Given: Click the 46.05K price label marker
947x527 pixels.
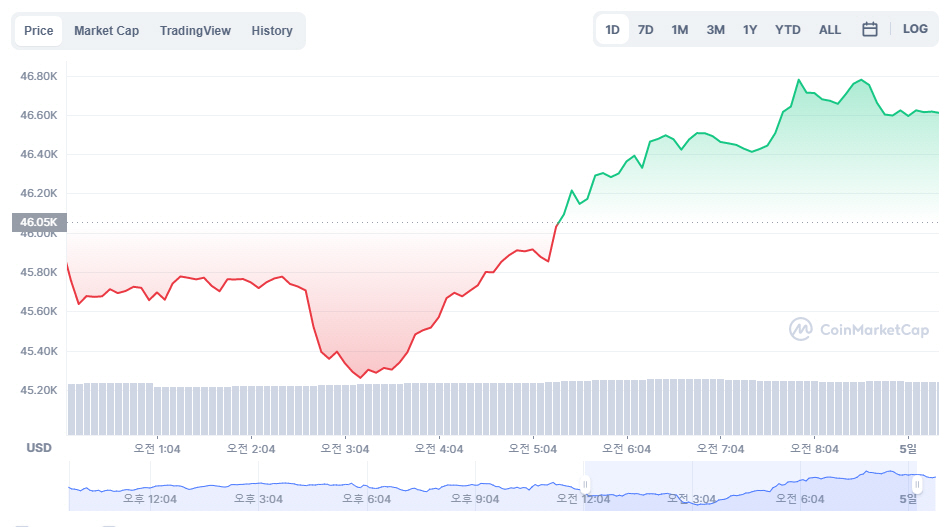Looking at the screenshot, I should coord(39,222).
